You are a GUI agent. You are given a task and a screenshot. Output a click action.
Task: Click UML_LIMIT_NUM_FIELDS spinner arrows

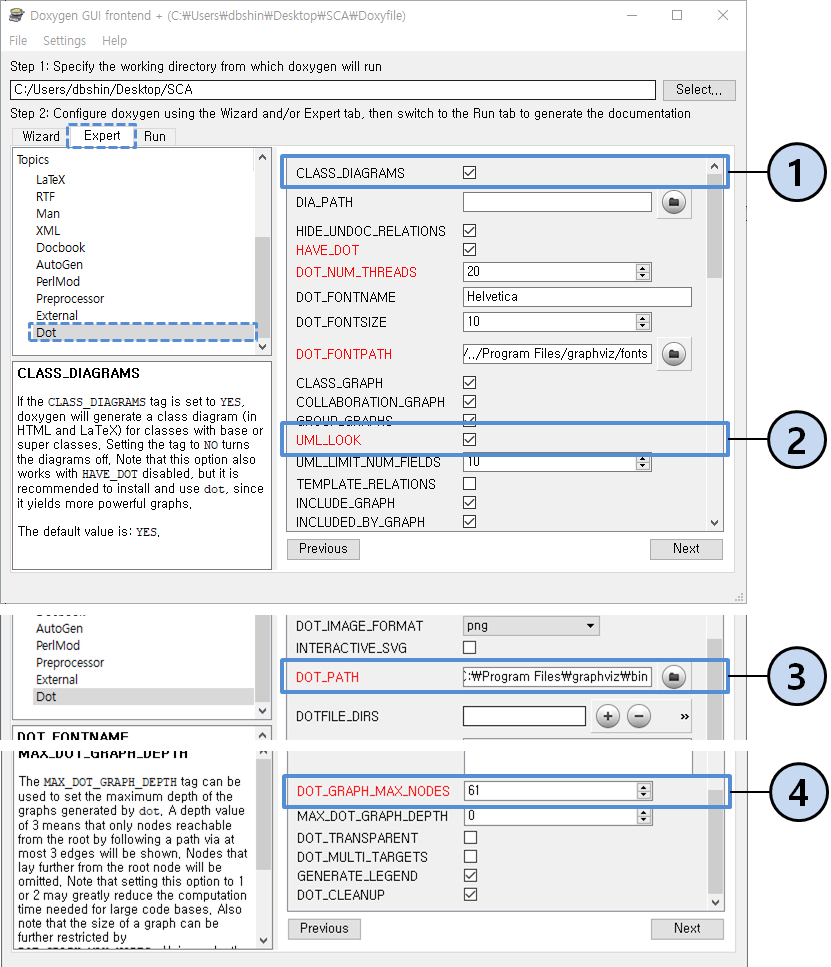[x=643, y=463]
